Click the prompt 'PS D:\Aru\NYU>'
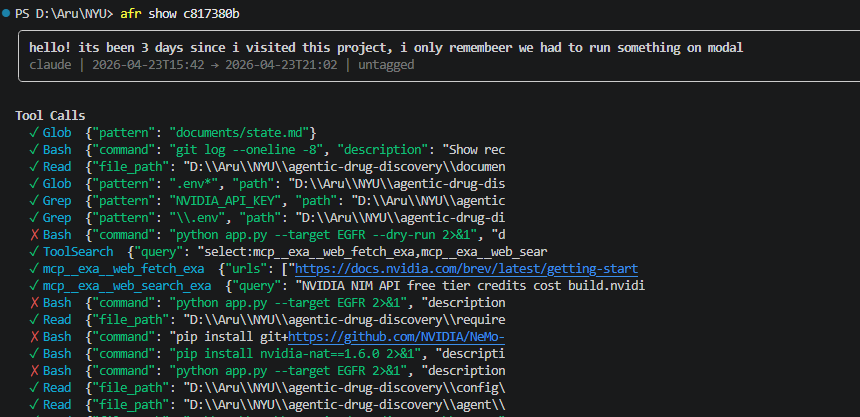 [64, 14]
